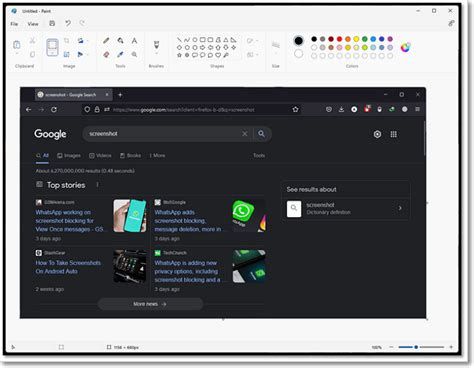Select the Color picker eyedropper tool
The width and height of the screenshot is (474, 368).
(120, 54)
